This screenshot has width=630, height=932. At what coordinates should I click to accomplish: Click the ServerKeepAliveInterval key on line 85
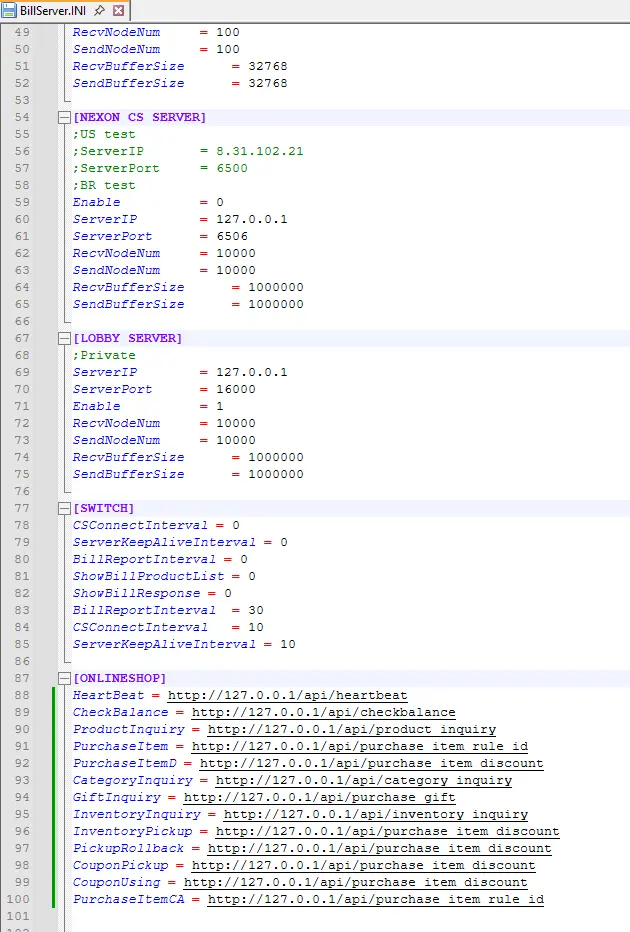(164, 644)
